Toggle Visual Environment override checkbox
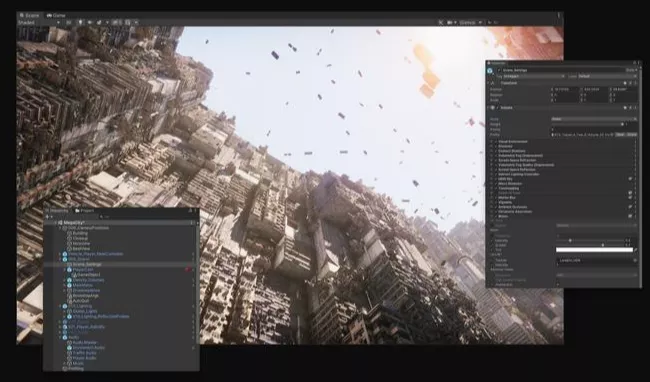Image resolution: width=650 pixels, height=382 pixels. (x=496, y=142)
